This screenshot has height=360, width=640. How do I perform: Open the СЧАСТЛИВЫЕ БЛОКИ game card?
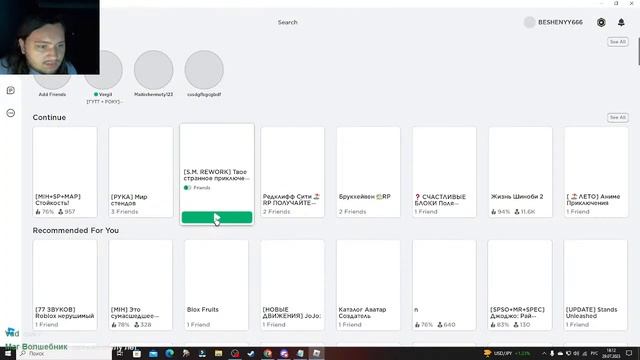444,172
